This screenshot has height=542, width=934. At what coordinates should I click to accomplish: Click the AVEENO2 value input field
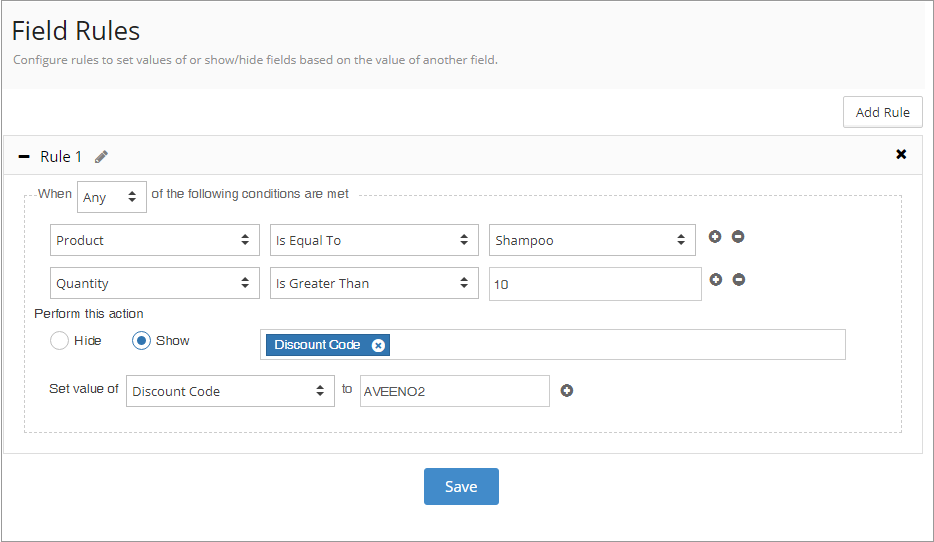point(454,391)
